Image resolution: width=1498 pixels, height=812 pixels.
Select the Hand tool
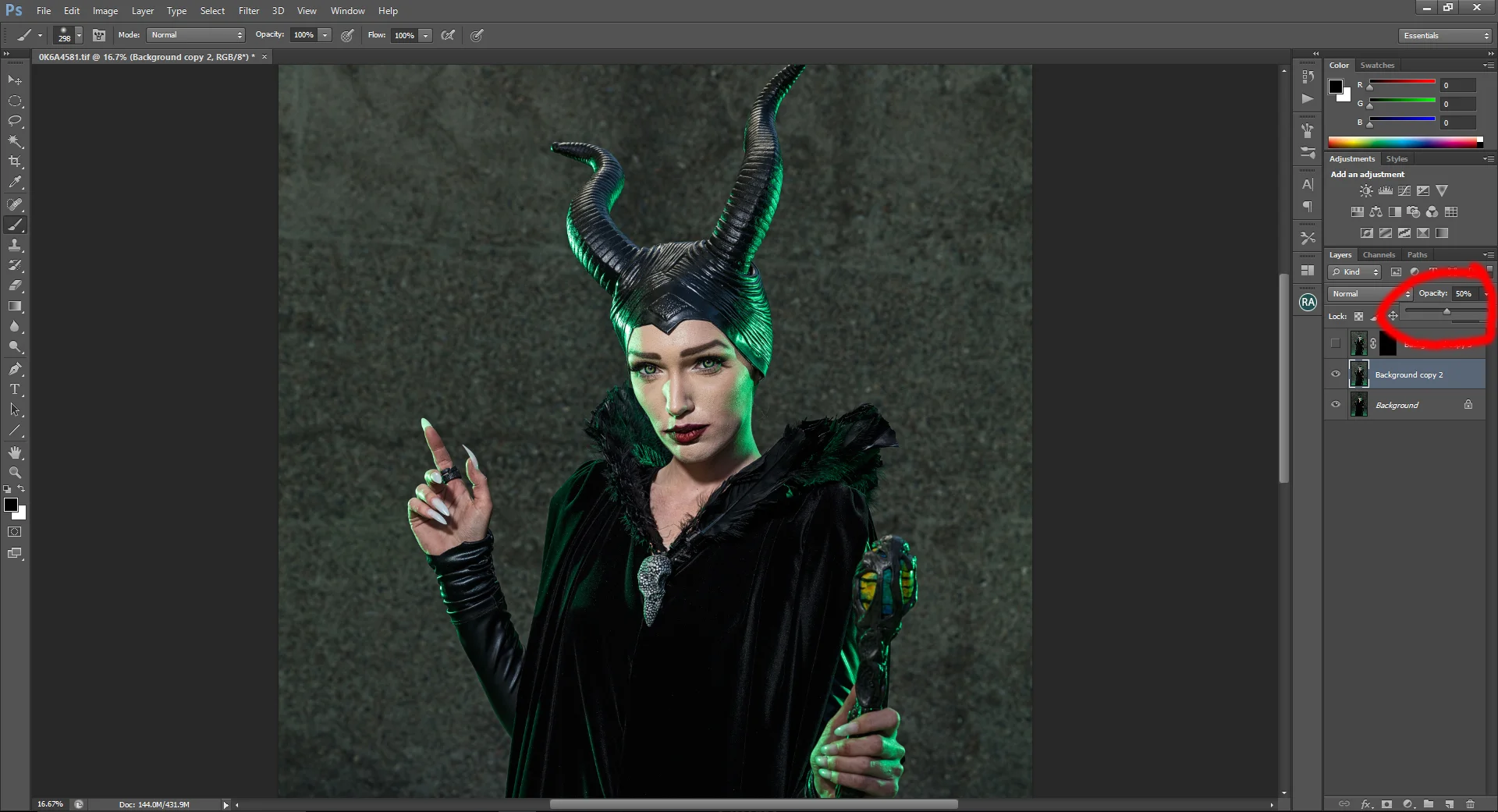click(x=15, y=452)
